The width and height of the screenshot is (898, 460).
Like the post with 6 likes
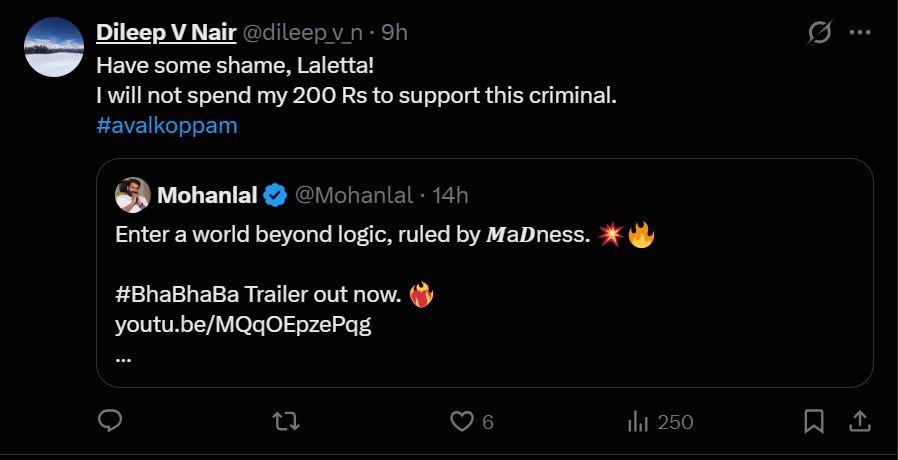coord(462,422)
